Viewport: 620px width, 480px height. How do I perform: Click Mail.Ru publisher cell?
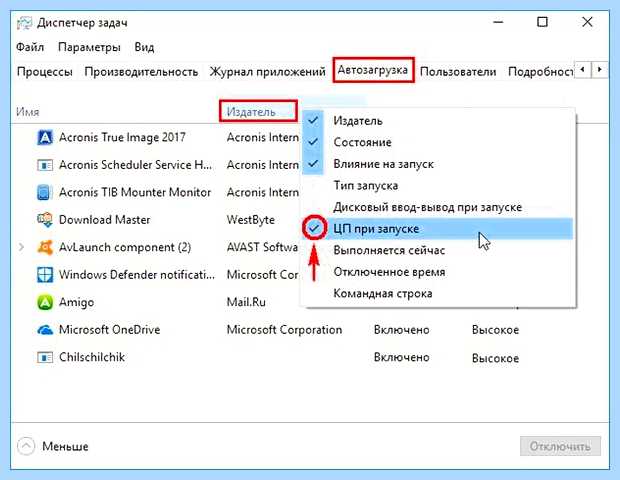[246, 302]
